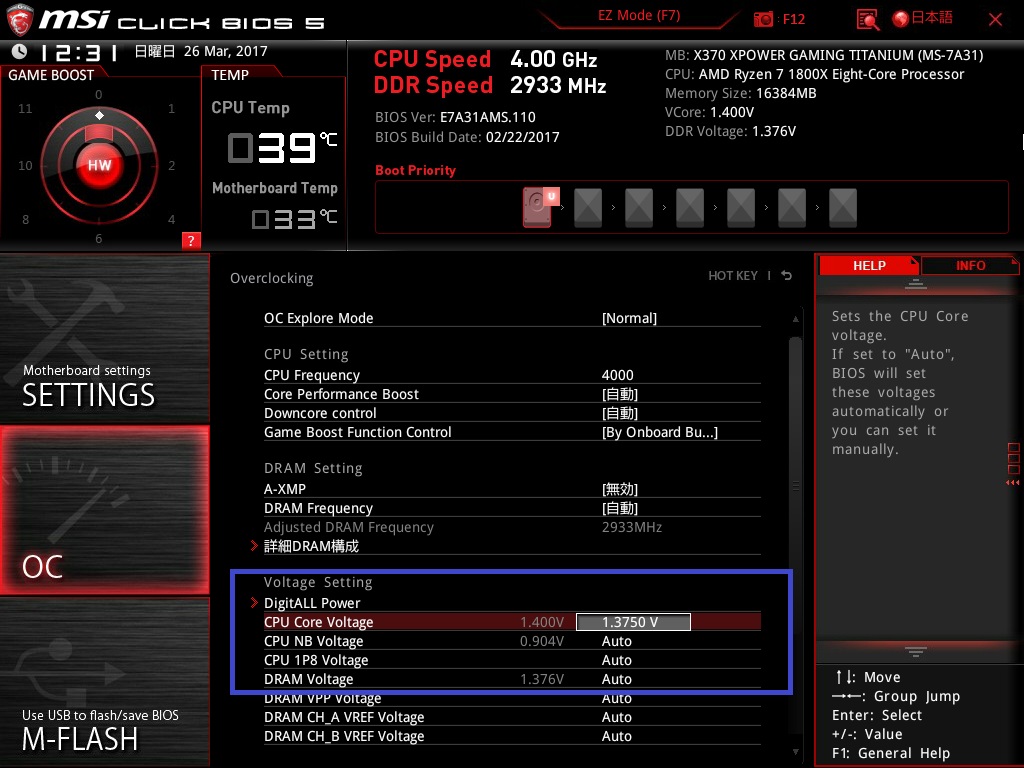Click the Game Boost dial position 6
This screenshot has height=768, width=1024.
[99, 238]
